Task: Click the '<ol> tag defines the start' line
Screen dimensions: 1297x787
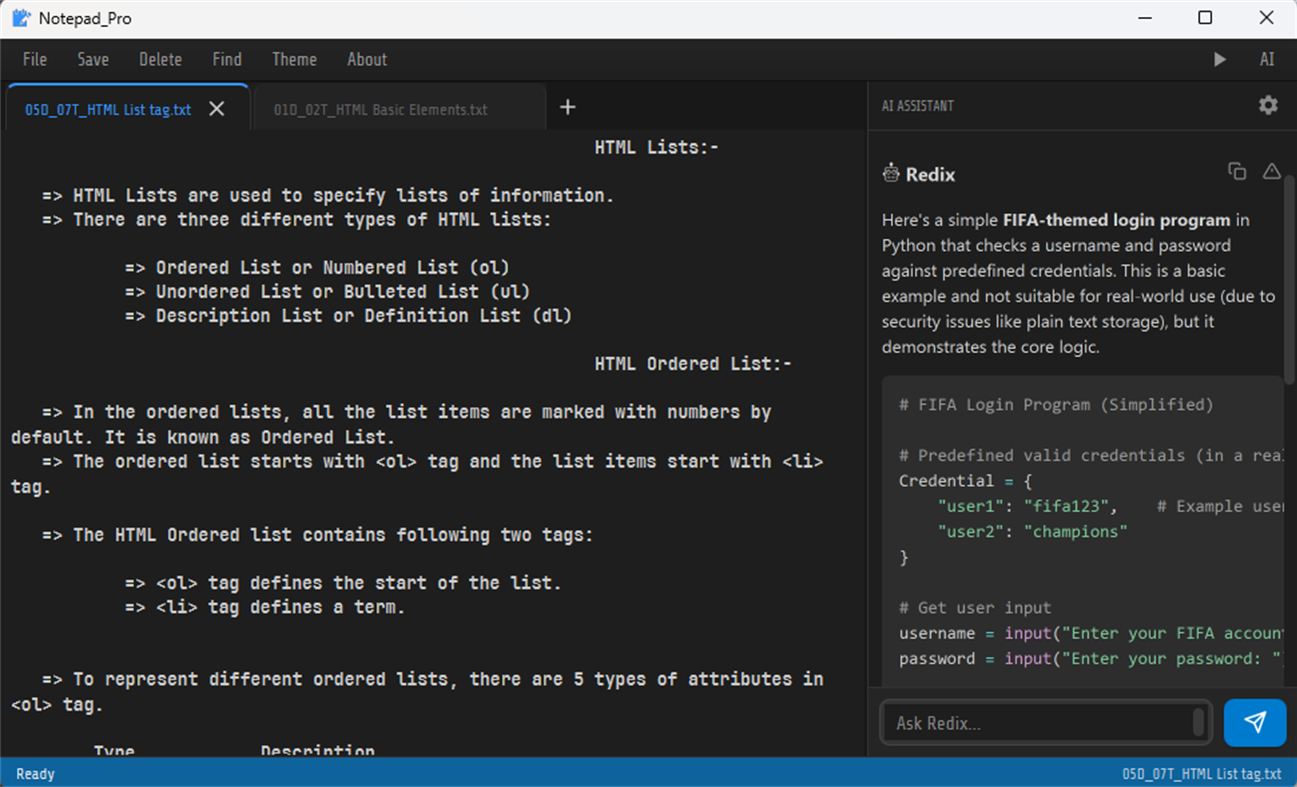Action: [x=343, y=583]
